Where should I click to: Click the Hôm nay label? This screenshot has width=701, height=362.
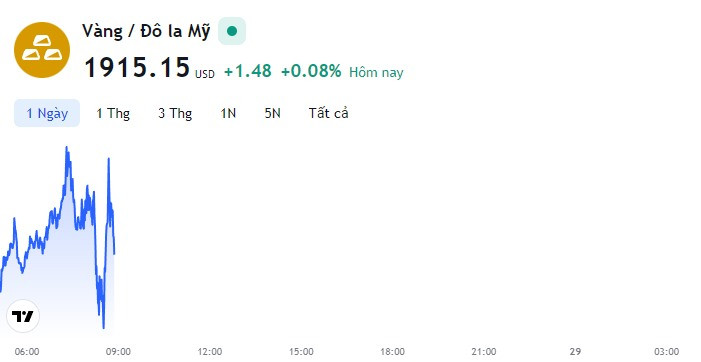[376, 72]
